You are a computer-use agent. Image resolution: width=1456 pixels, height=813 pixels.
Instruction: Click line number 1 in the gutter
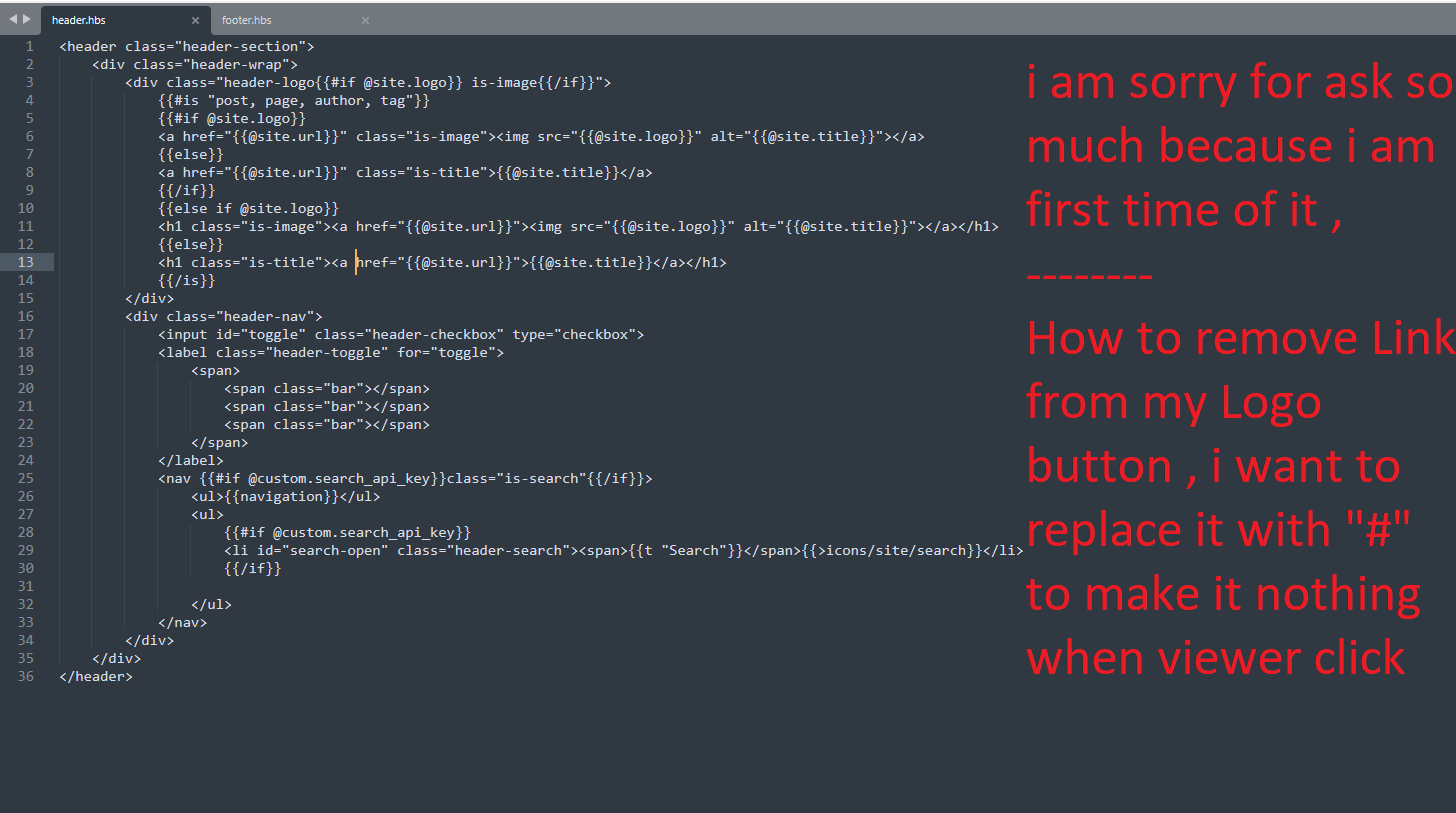pos(29,46)
